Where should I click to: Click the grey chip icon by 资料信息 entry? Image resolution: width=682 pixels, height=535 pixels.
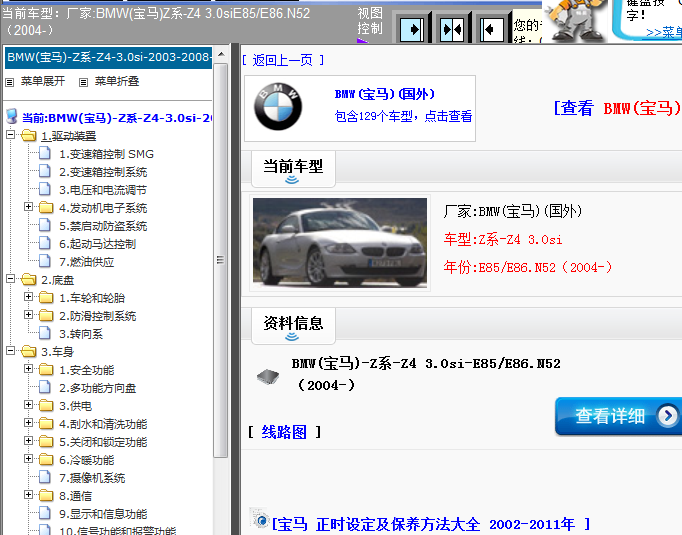pos(268,376)
